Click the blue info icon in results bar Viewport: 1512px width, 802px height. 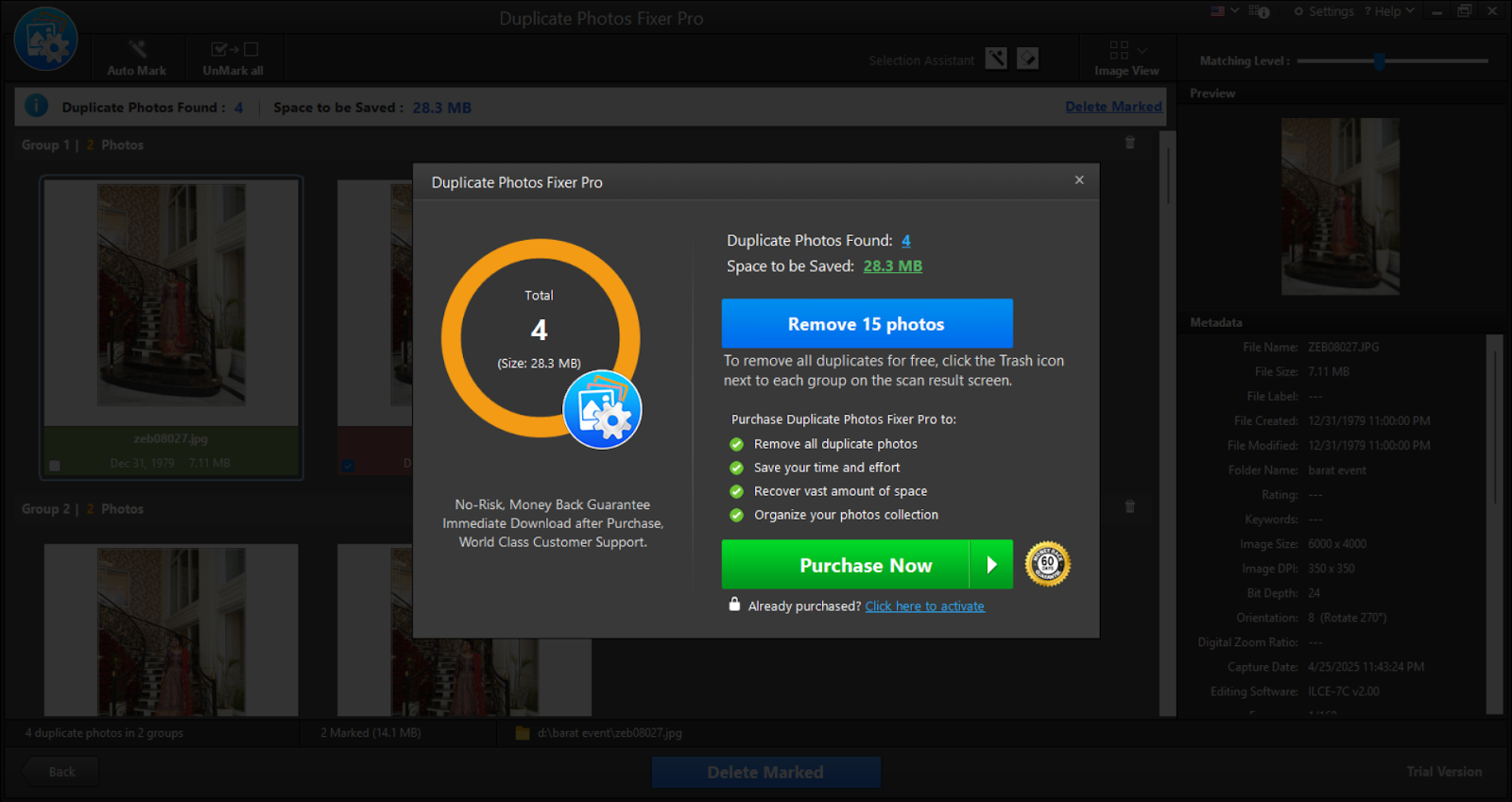click(x=36, y=106)
